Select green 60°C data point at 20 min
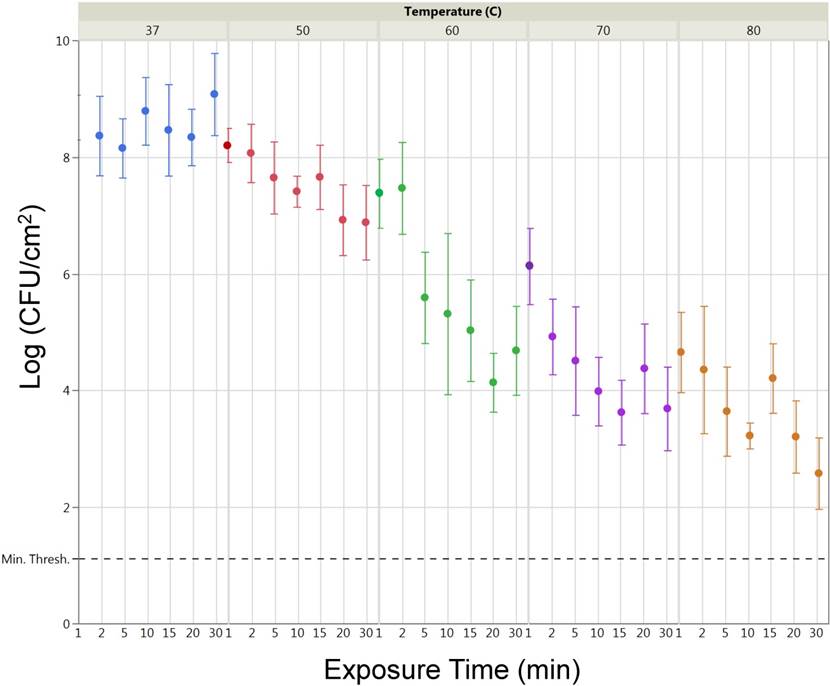830x686 pixels. 493,382
